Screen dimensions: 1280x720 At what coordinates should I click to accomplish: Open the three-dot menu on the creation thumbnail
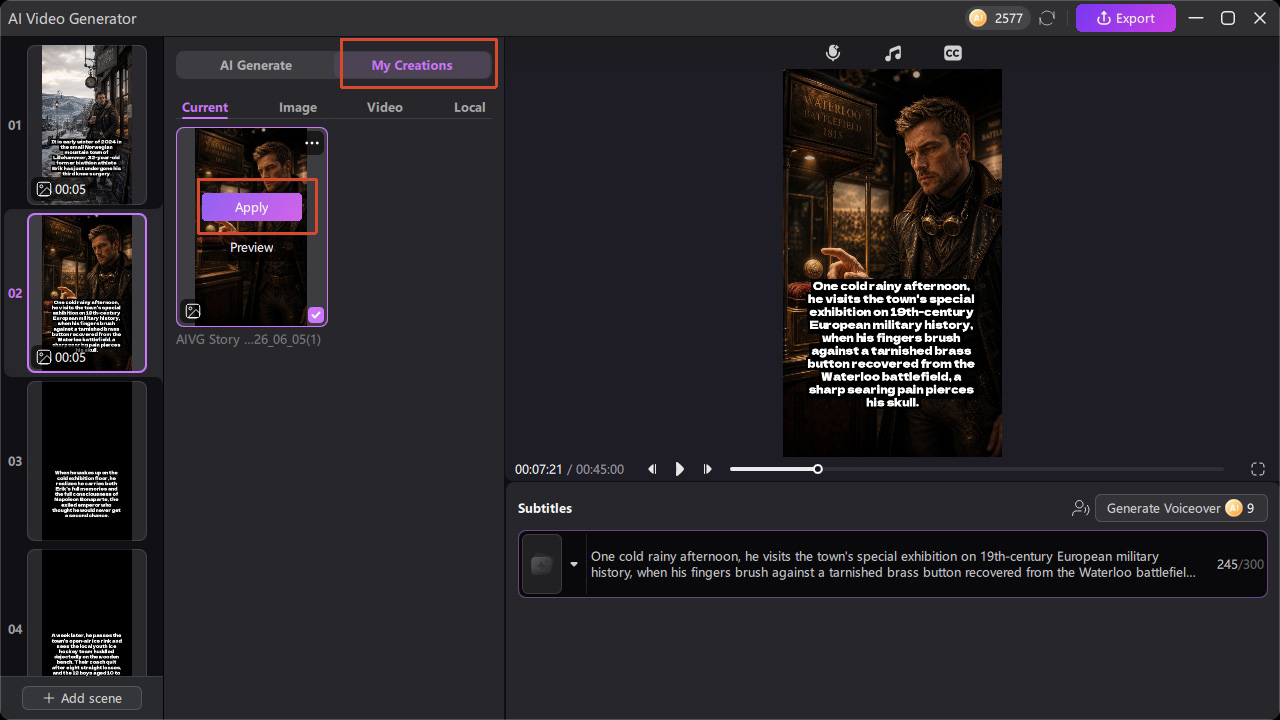click(312, 143)
